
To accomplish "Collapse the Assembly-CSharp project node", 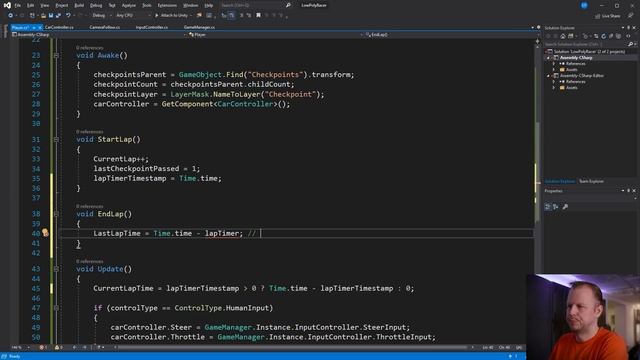I will [x=549, y=58].
